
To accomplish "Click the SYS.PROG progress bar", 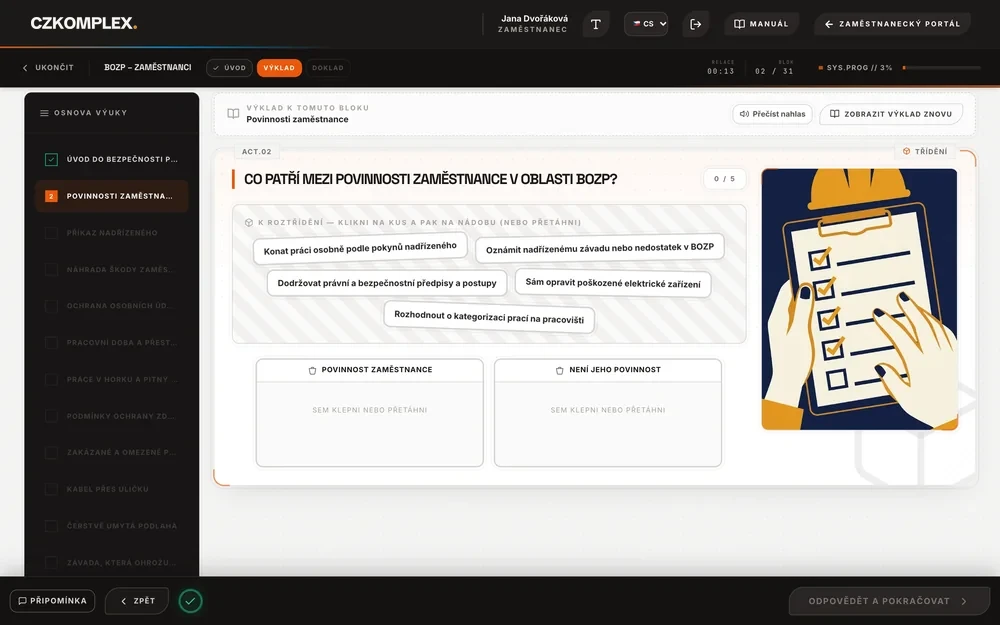I will point(942,68).
